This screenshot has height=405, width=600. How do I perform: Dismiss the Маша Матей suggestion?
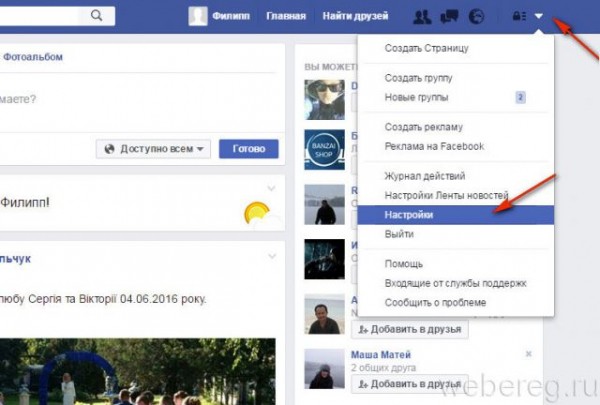(528, 354)
